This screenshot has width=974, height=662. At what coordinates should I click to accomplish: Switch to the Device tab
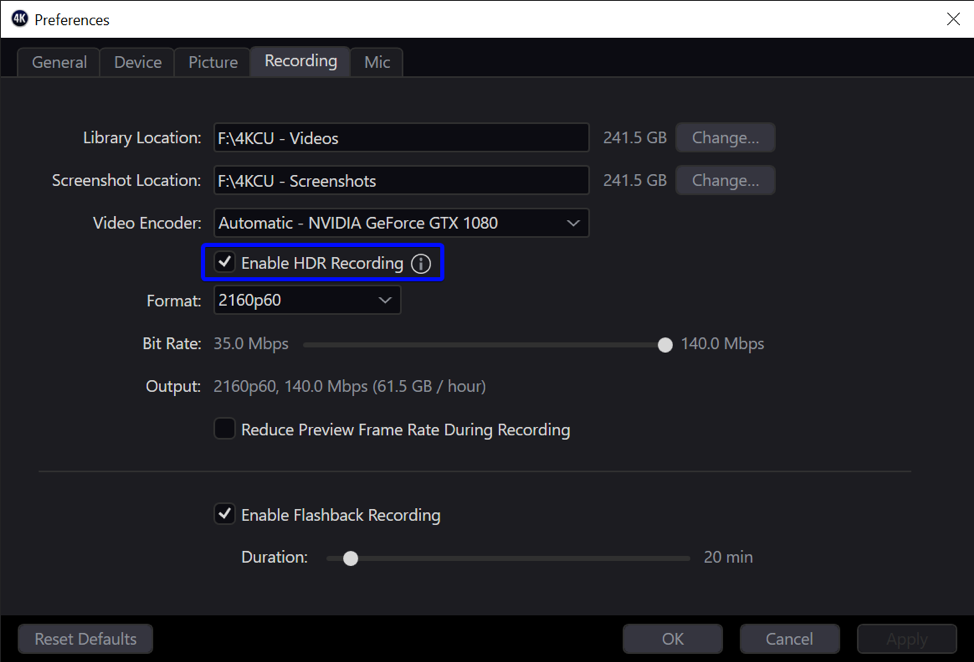[x=137, y=62]
